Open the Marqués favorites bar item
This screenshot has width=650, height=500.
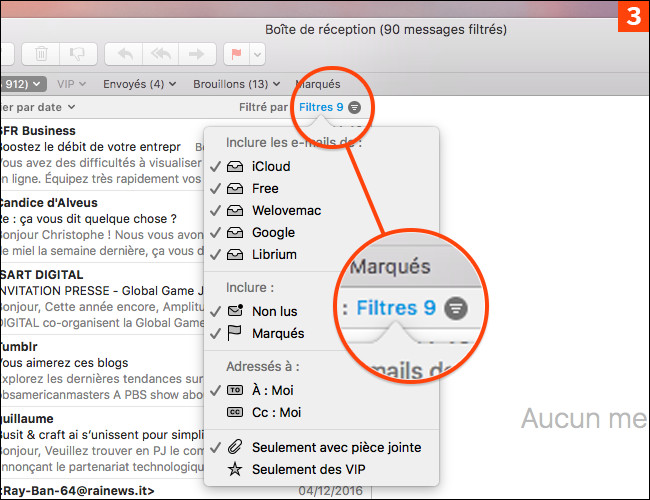318,84
